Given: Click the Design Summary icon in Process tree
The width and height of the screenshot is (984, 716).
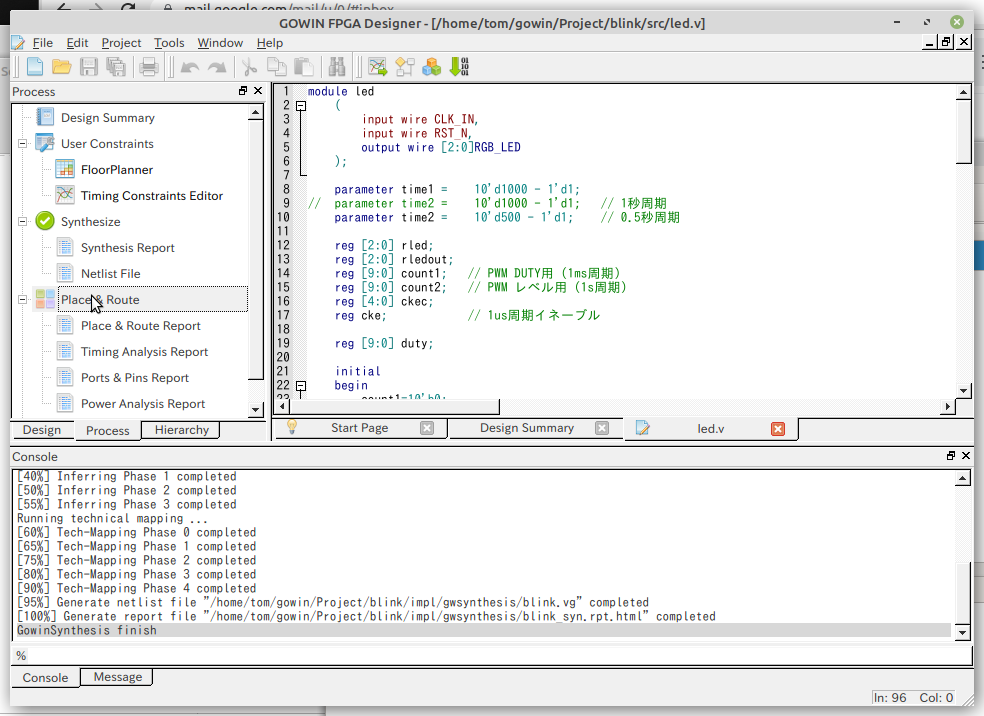Looking at the screenshot, I should (45, 117).
